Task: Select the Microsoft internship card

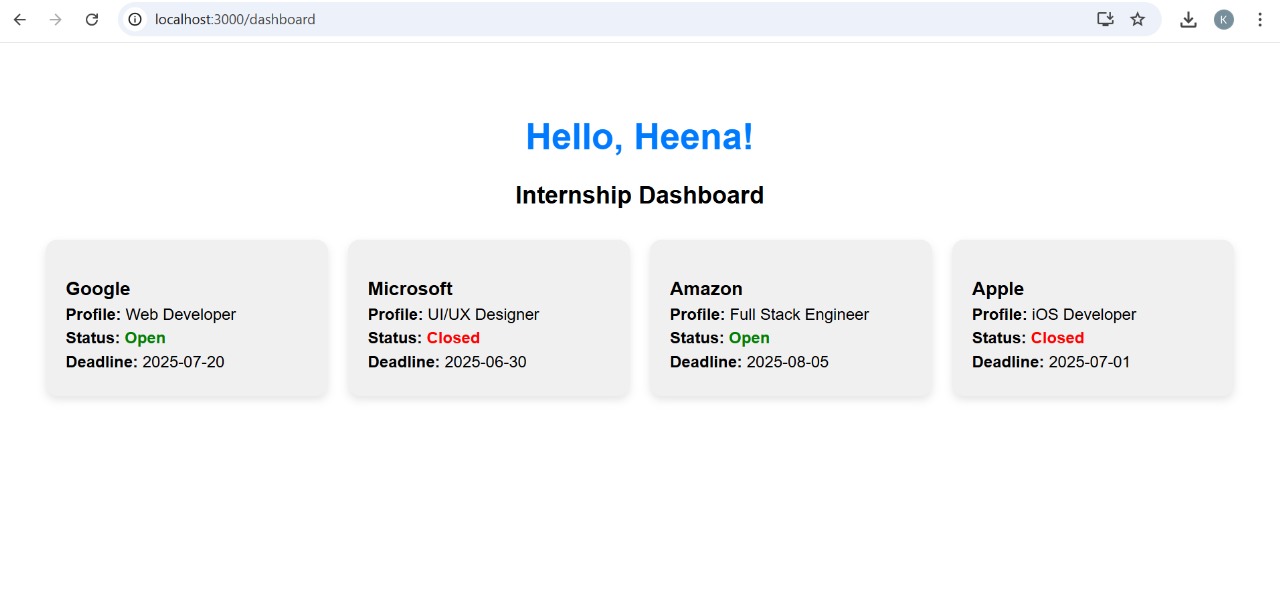Action: click(489, 318)
